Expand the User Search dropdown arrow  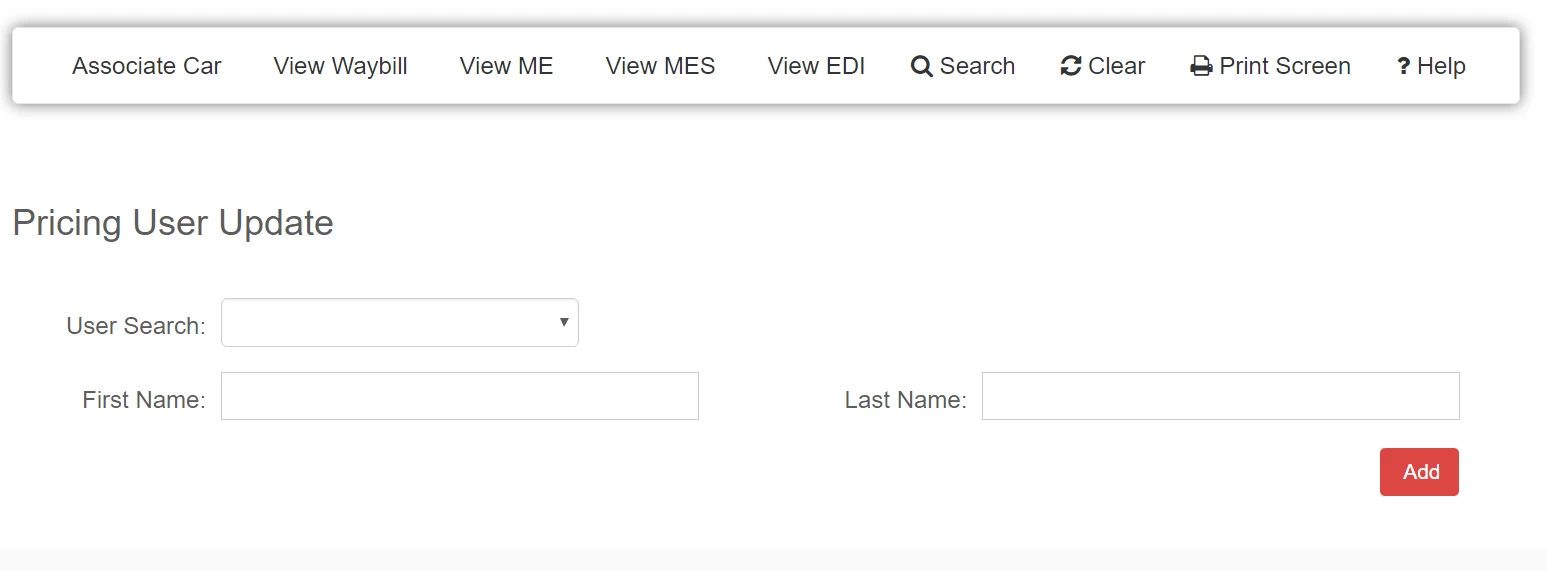click(564, 322)
